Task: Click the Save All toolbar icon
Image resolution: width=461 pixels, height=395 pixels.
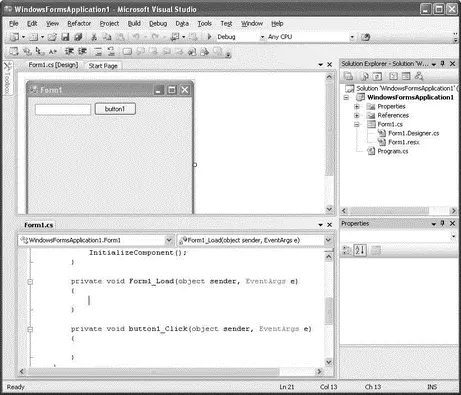Action: click(78, 37)
